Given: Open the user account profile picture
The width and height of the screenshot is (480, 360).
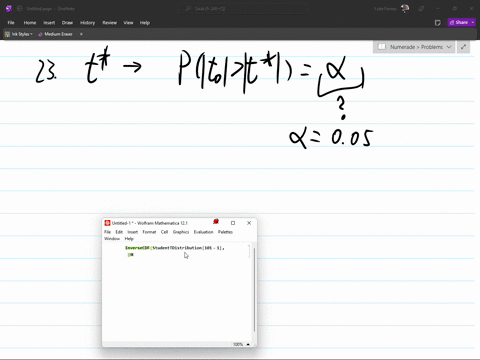Looking at the screenshot, I should (x=405, y=9).
